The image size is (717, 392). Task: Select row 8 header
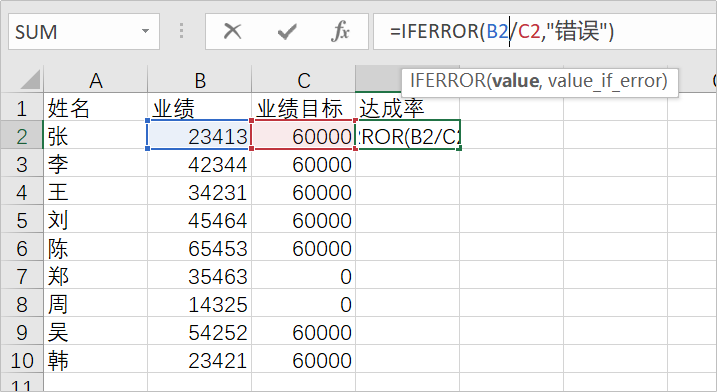click(21, 304)
